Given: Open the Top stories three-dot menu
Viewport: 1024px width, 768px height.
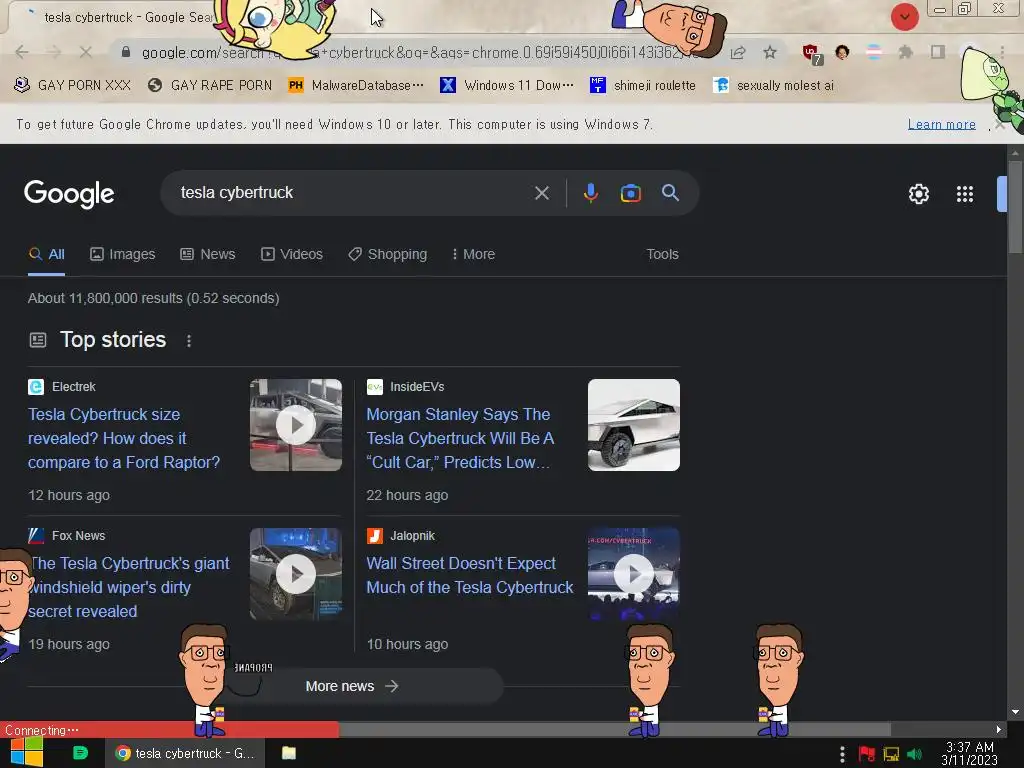Looking at the screenshot, I should (189, 341).
